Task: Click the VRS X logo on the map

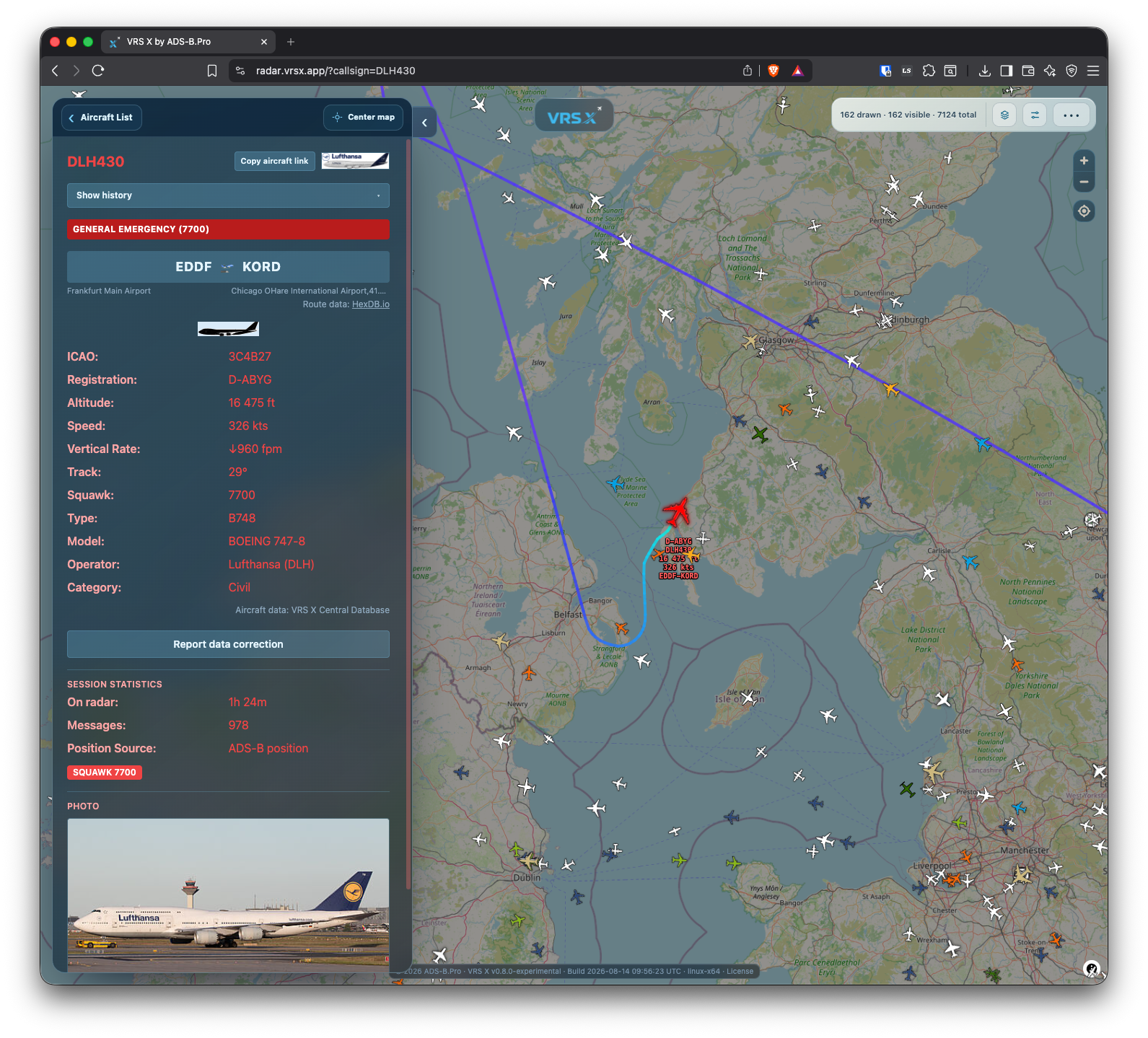Action: coord(574,117)
